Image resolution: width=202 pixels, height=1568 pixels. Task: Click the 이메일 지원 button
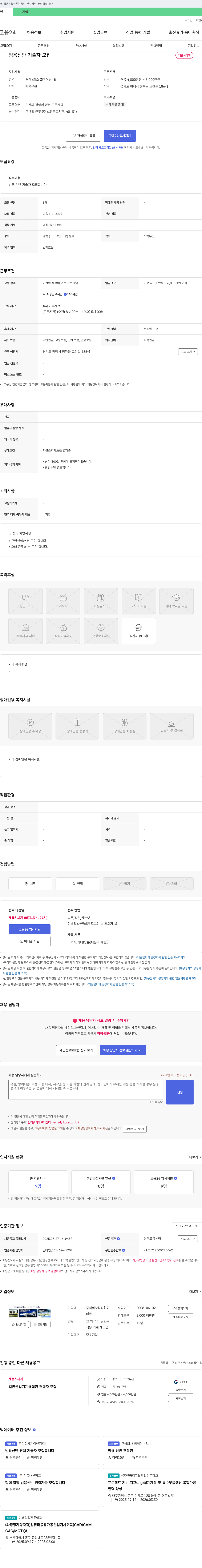(29, 941)
